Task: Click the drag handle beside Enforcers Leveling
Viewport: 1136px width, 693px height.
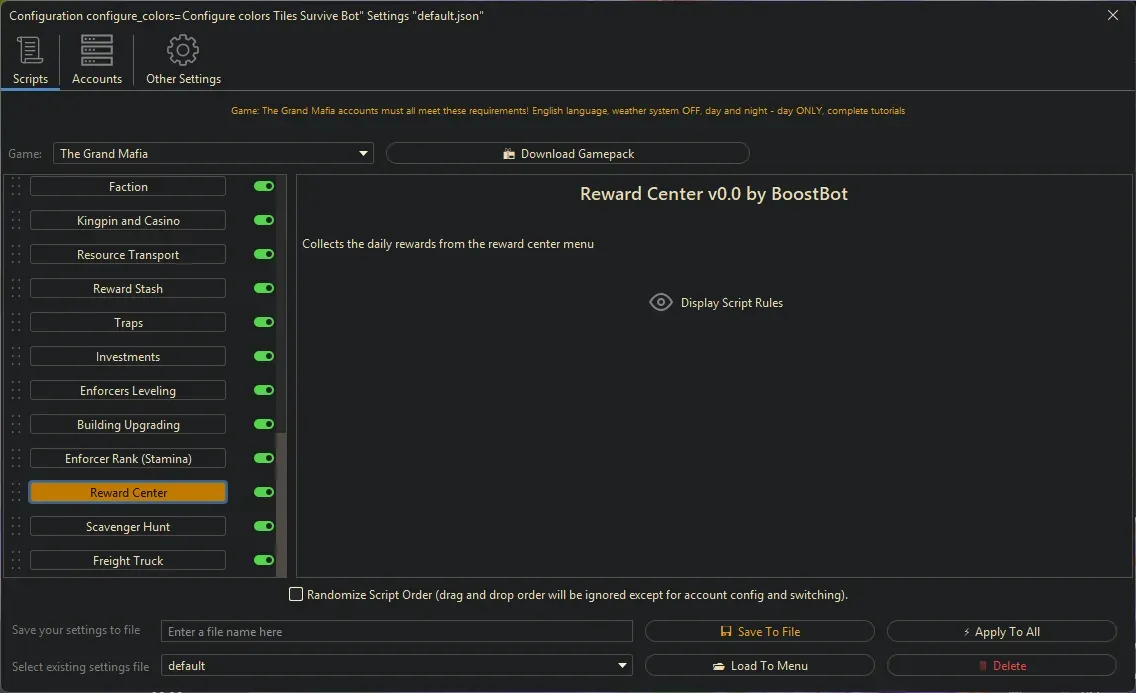Action: point(16,391)
